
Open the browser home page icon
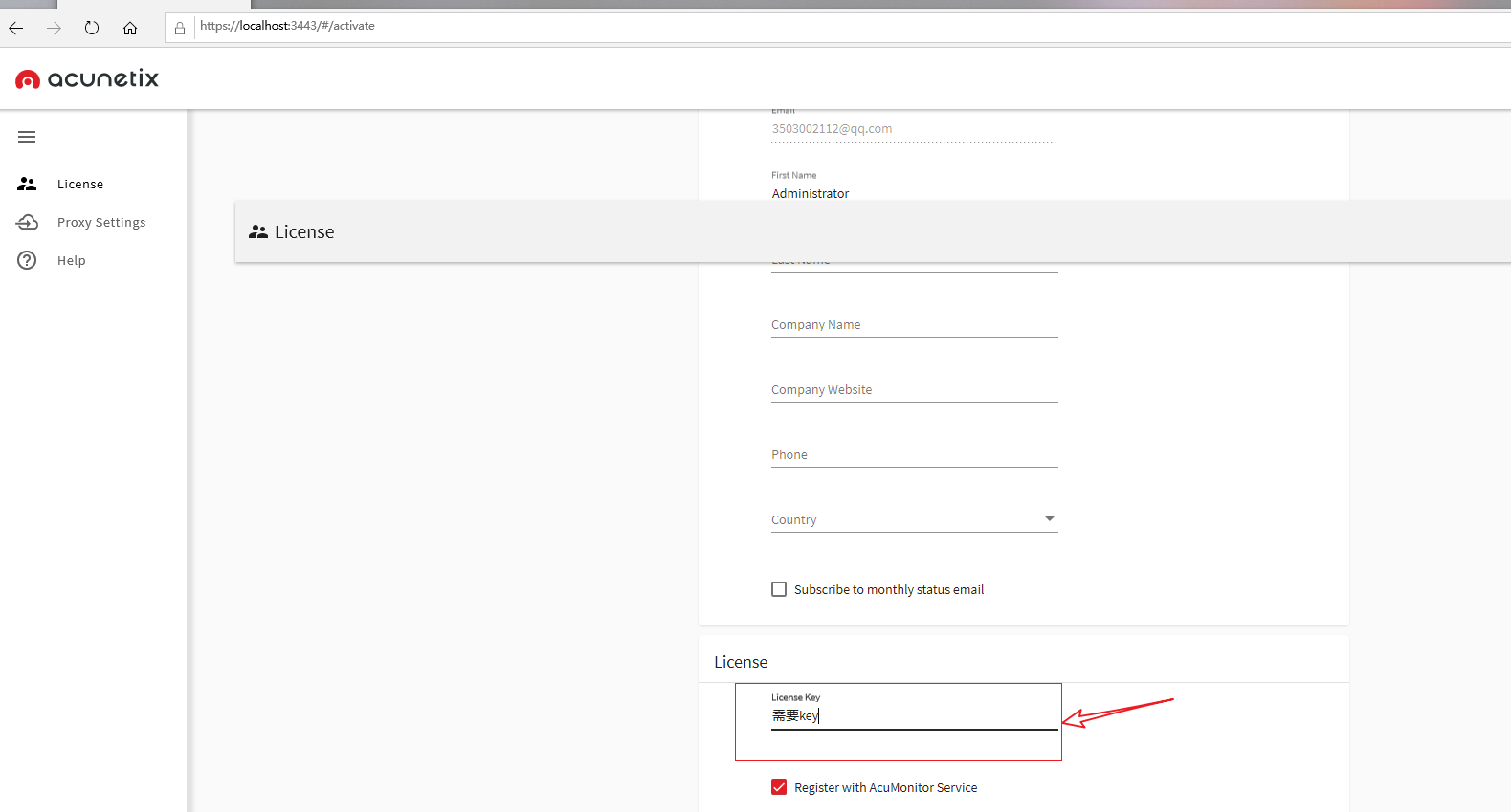pos(130,28)
